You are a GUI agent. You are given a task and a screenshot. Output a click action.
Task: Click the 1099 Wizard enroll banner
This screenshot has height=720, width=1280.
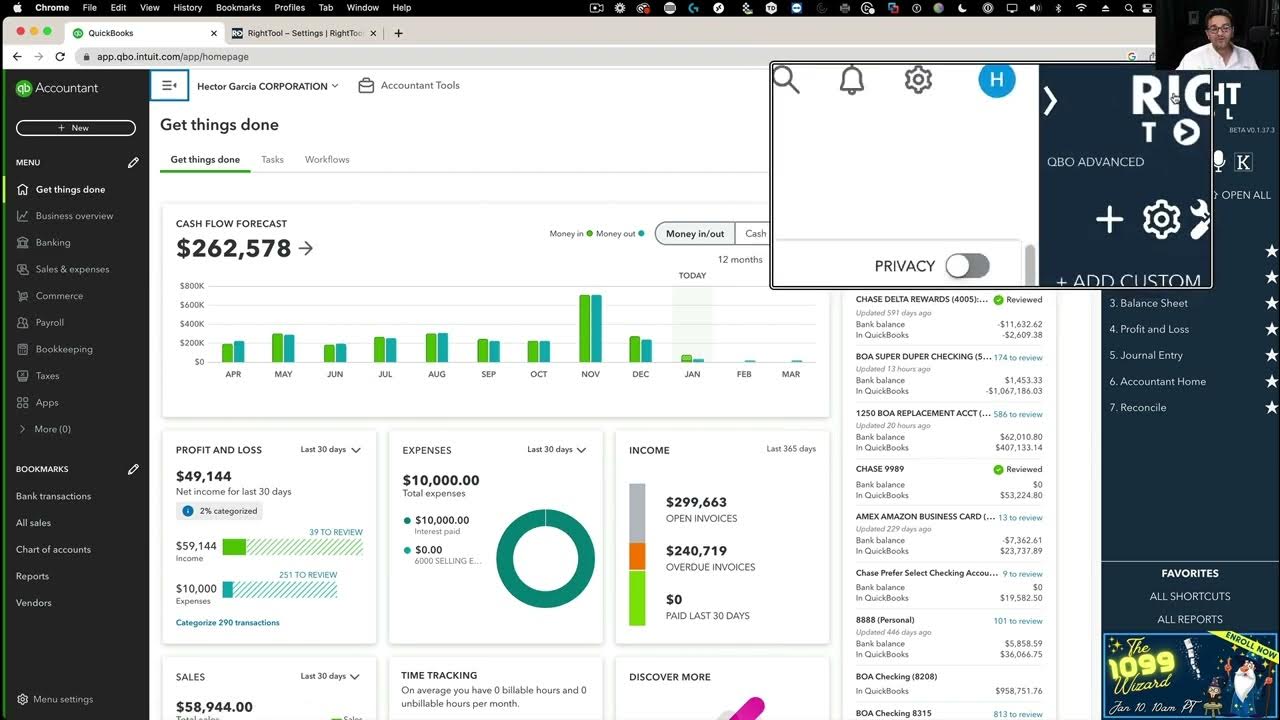[1190, 676]
